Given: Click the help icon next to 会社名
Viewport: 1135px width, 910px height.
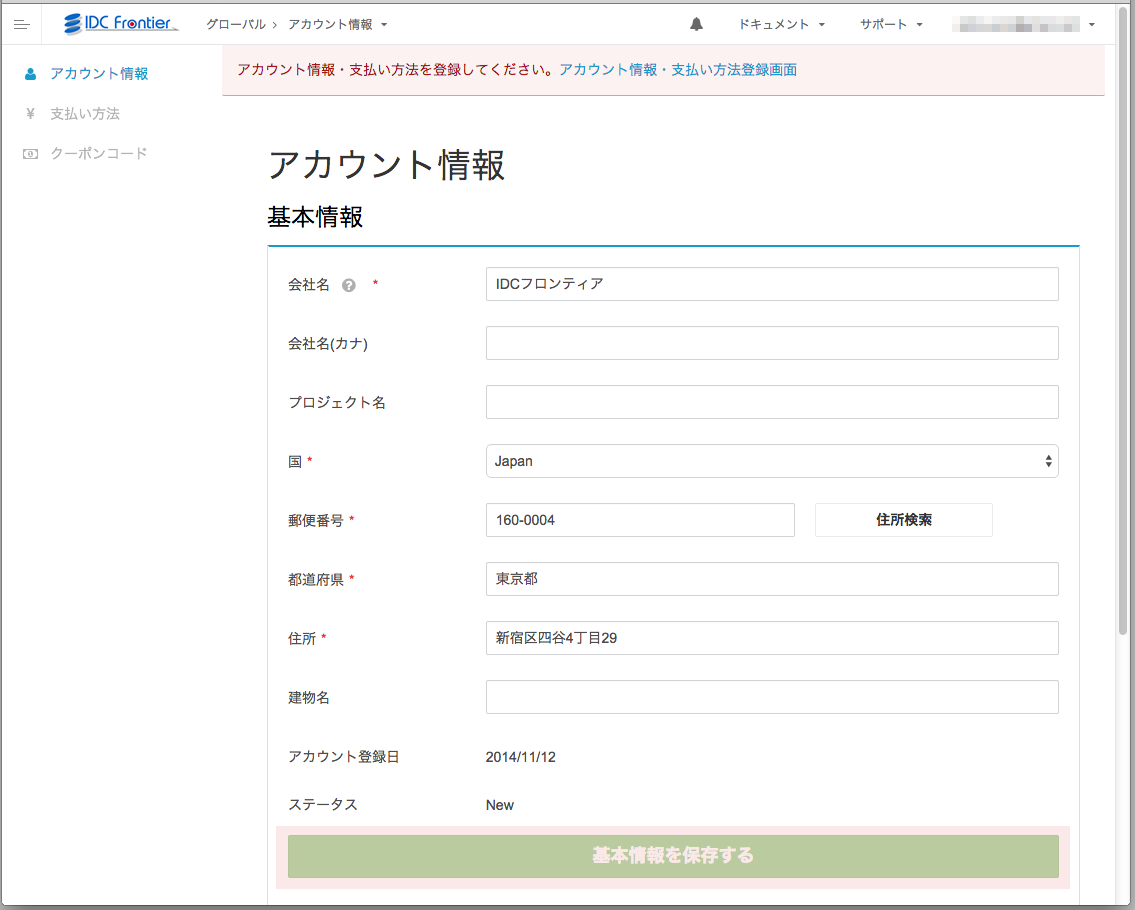Looking at the screenshot, I should [x=347, y=284].
